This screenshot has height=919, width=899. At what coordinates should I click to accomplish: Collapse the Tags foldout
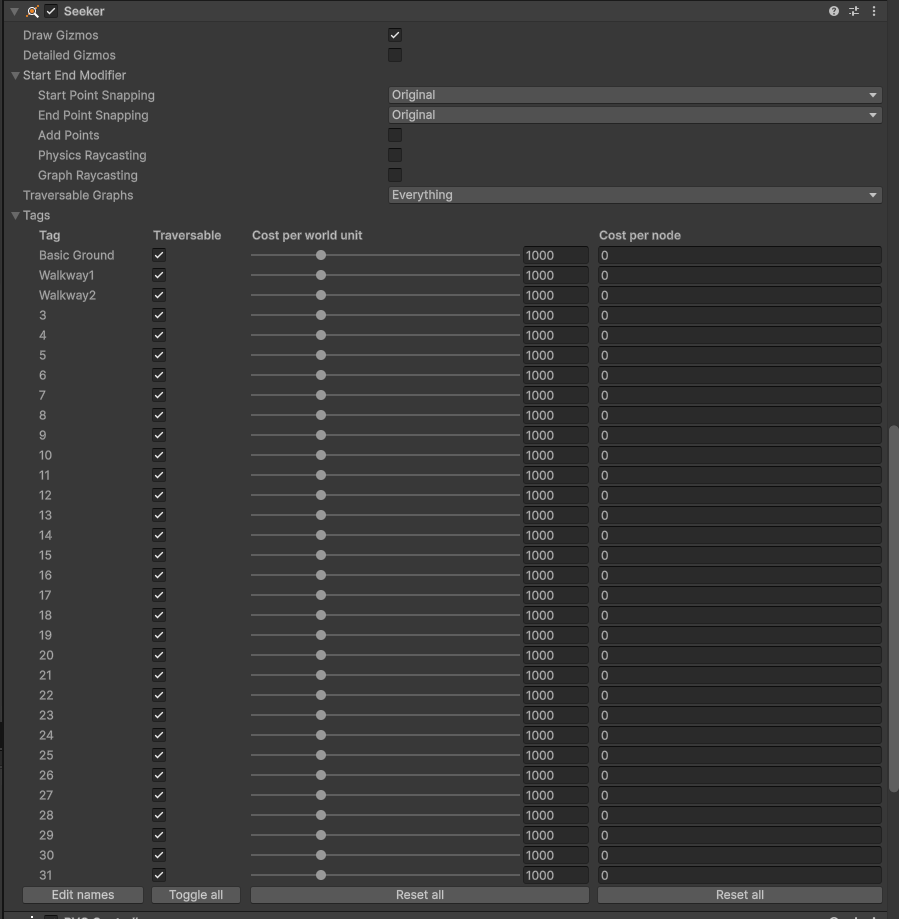[16, 215]
